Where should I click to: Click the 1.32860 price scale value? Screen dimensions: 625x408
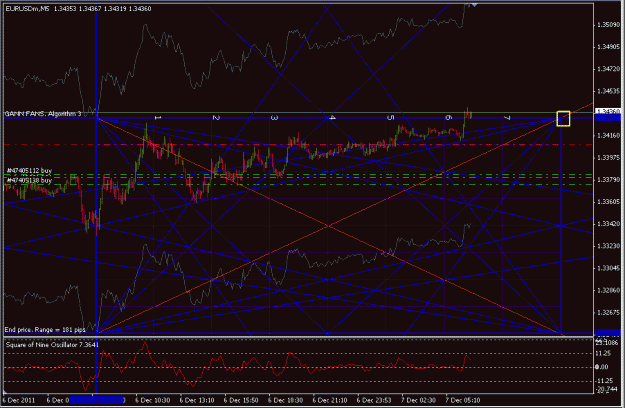tap(609, 290)
